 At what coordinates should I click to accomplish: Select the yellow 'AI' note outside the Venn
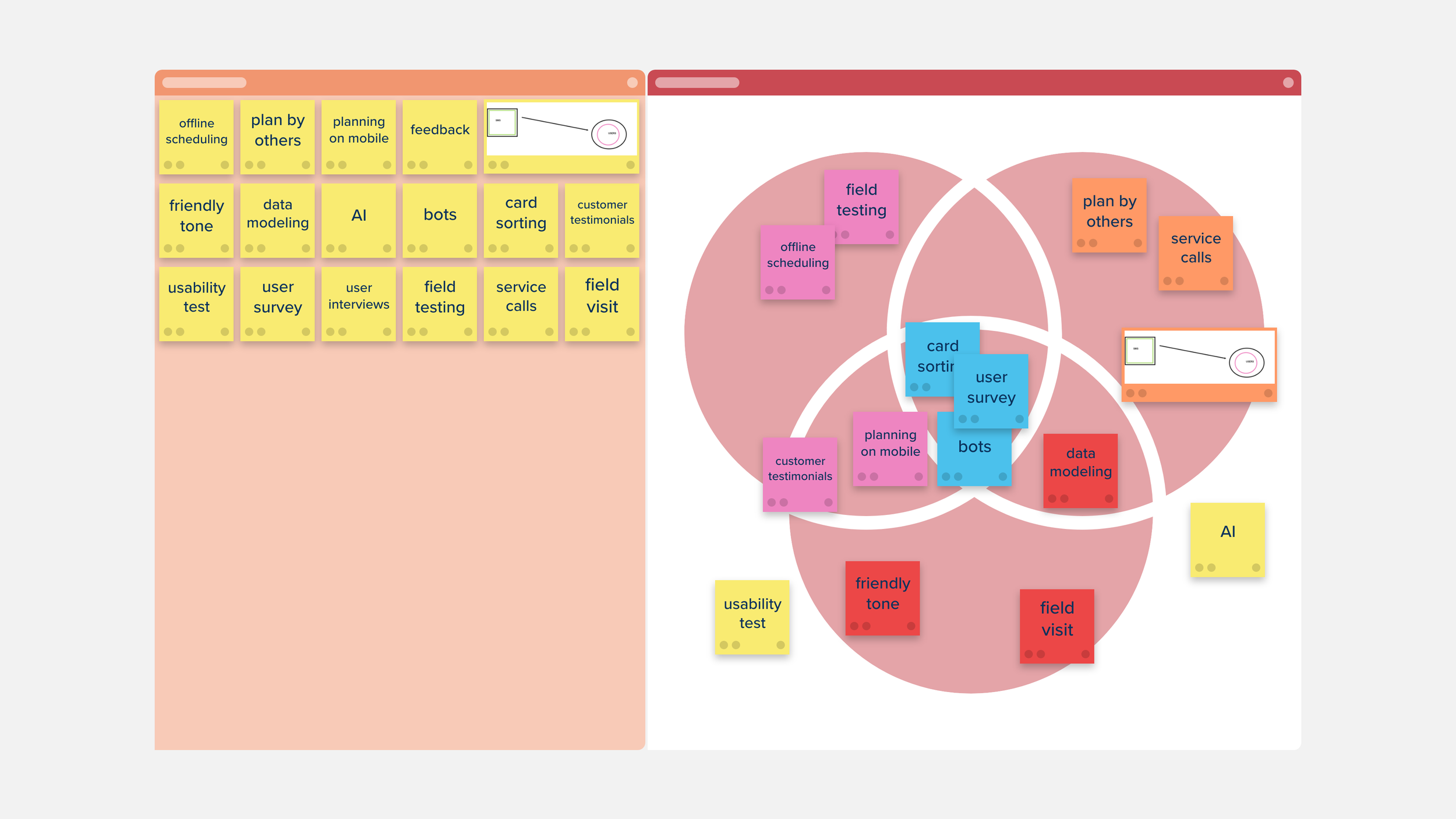[x=1227, y=539]
